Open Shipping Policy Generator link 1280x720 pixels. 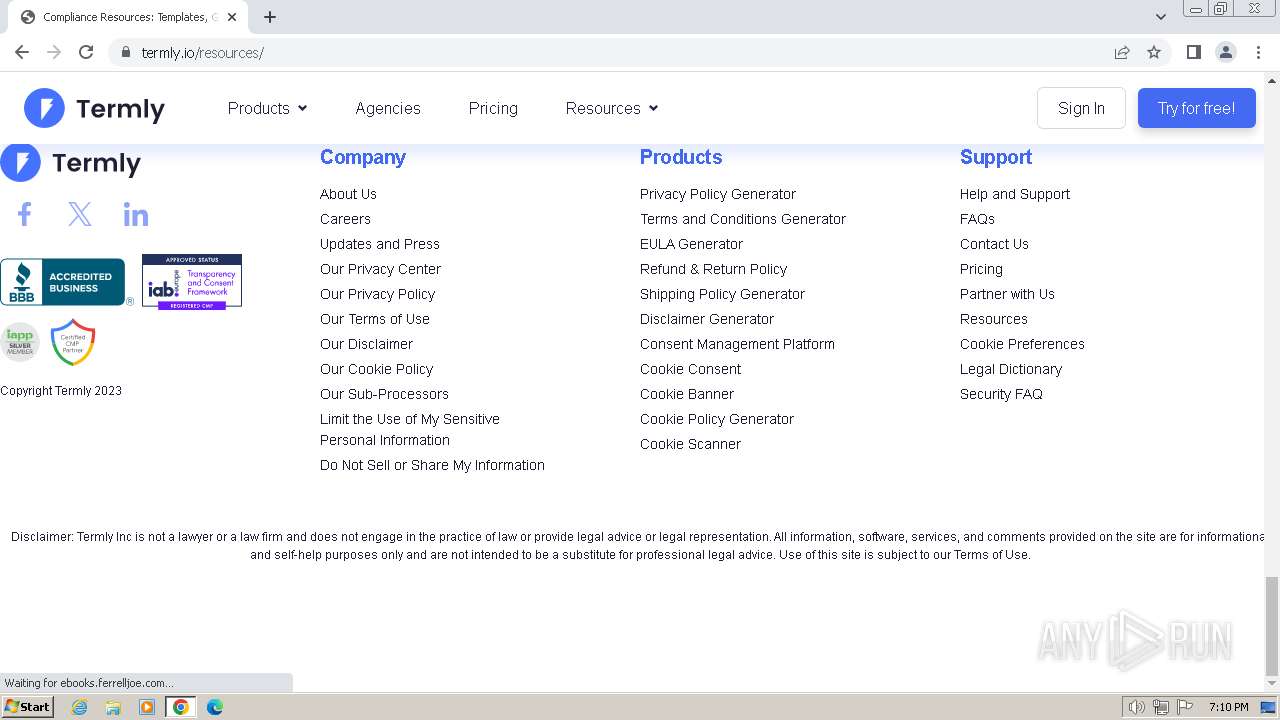coord(722,294)
